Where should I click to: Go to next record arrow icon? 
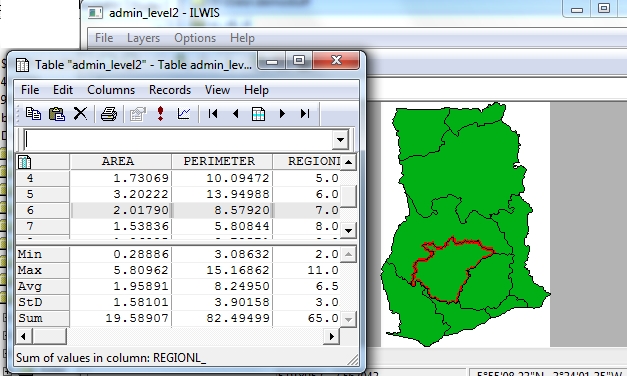(282, 114)
